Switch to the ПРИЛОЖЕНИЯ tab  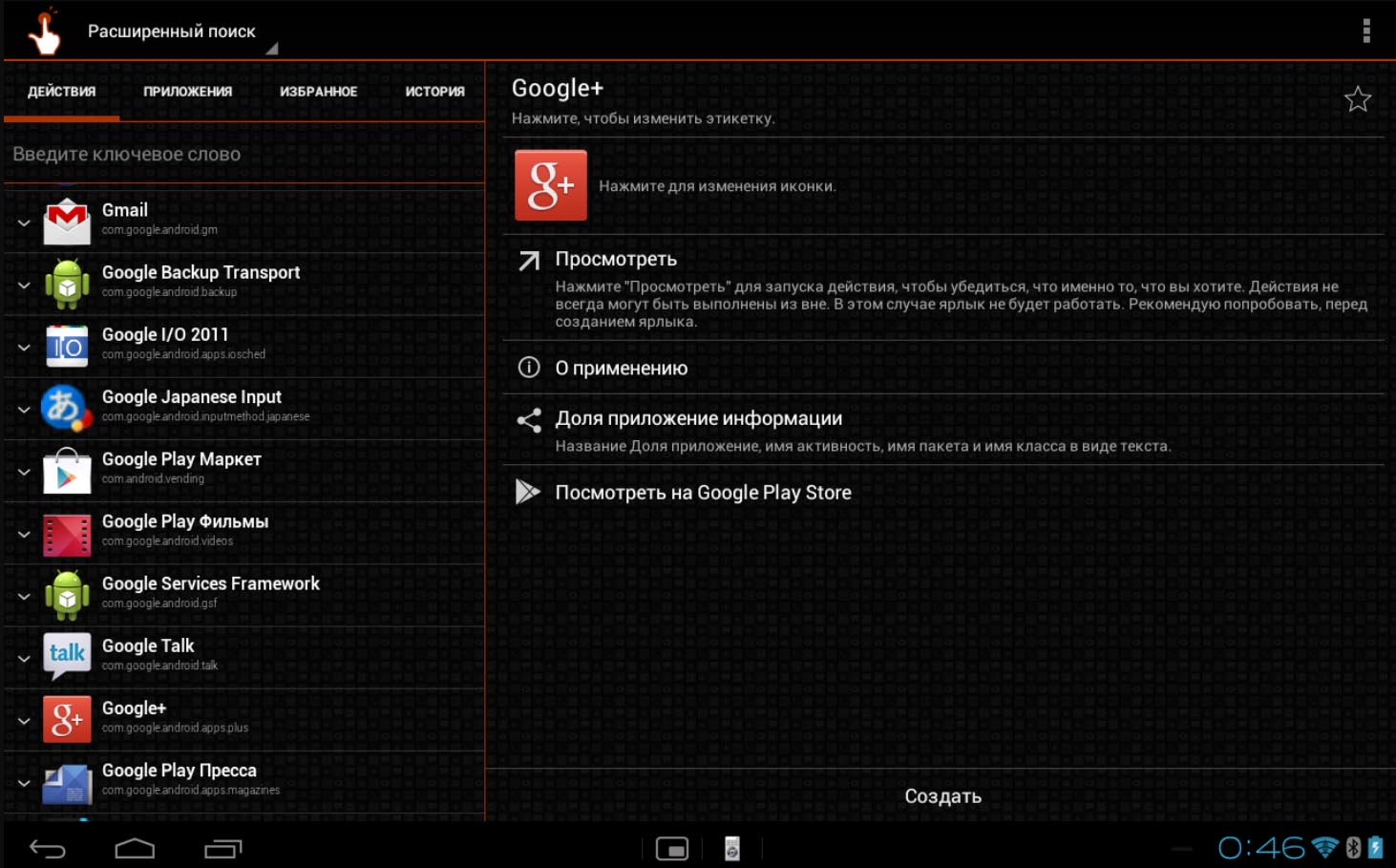[x=187, y=92]
